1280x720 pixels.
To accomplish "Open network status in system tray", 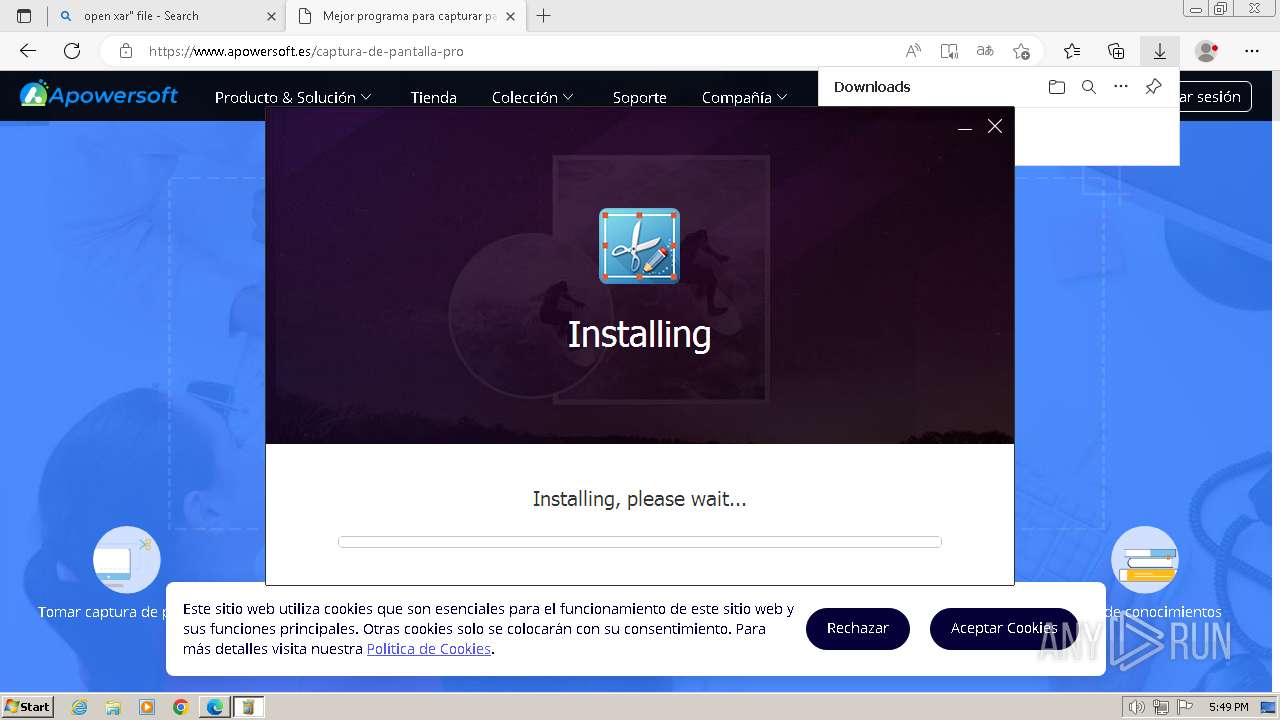I will [x=1160, y=707].
